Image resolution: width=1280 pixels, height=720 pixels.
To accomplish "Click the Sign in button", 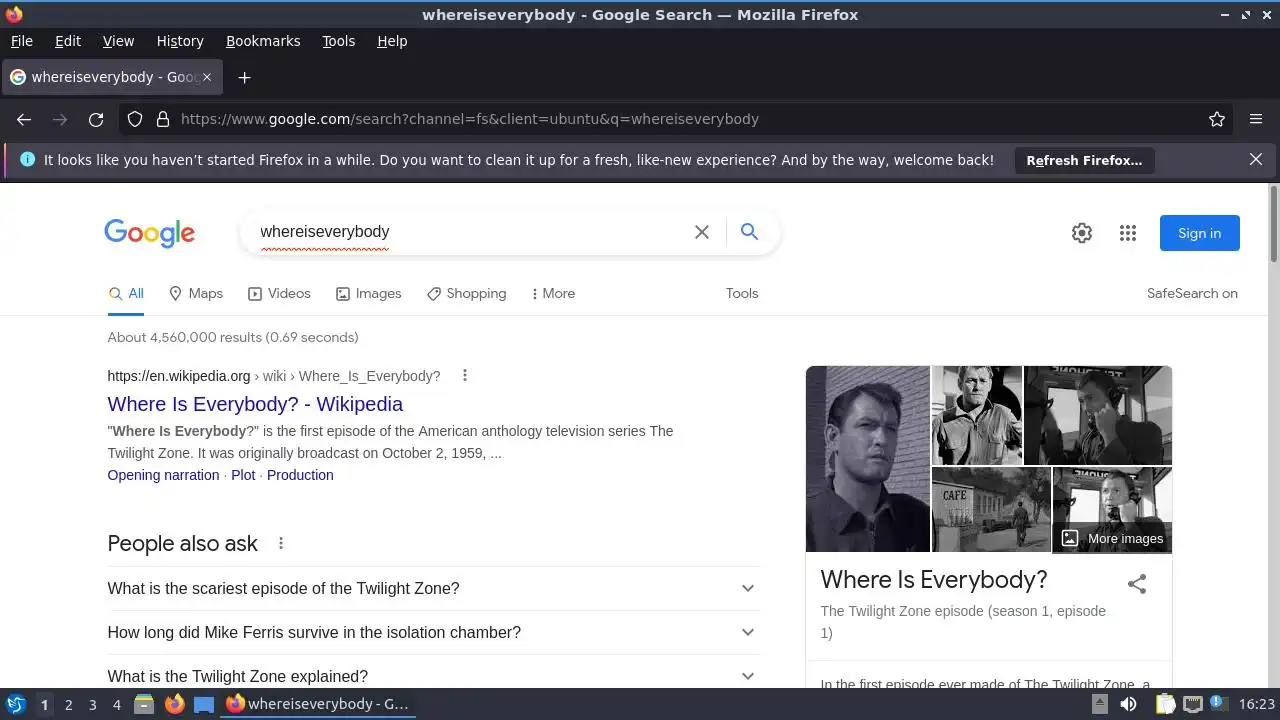I will click(1199, 233).
